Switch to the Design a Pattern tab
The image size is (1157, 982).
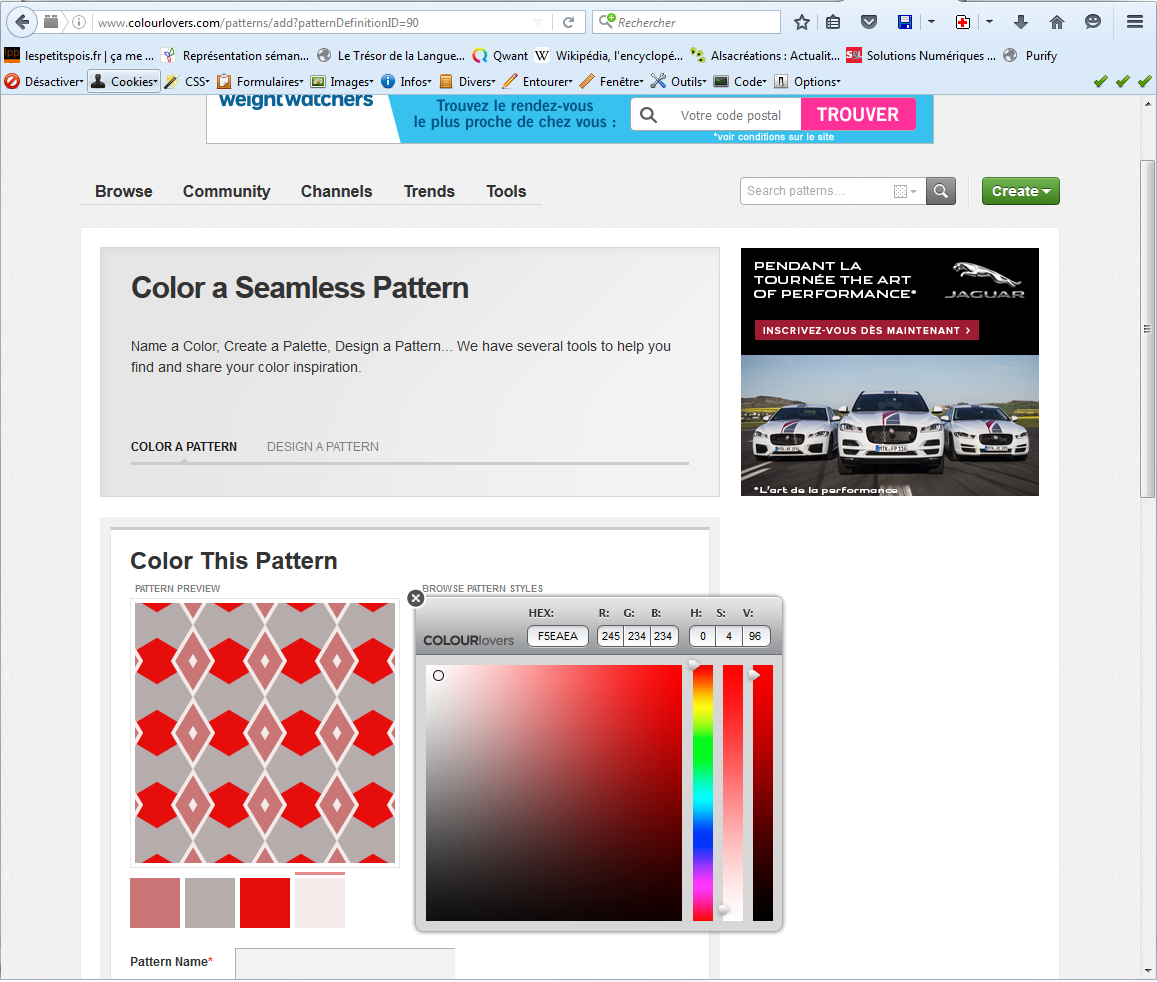pos(322,447)
